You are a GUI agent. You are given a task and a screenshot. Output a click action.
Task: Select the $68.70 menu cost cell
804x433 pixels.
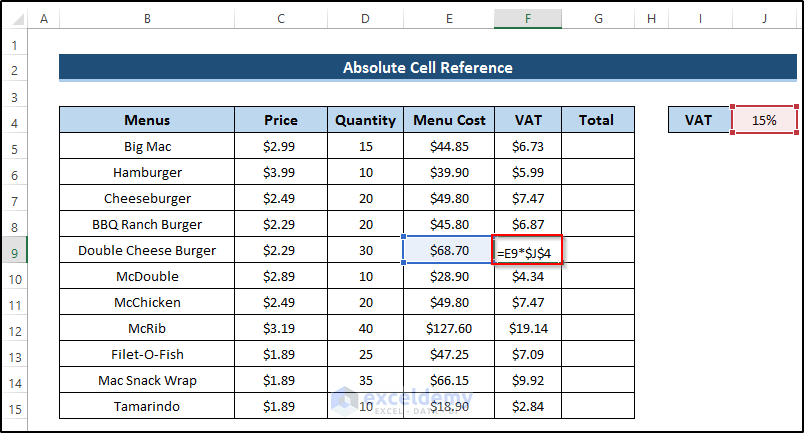coord(449,250)
